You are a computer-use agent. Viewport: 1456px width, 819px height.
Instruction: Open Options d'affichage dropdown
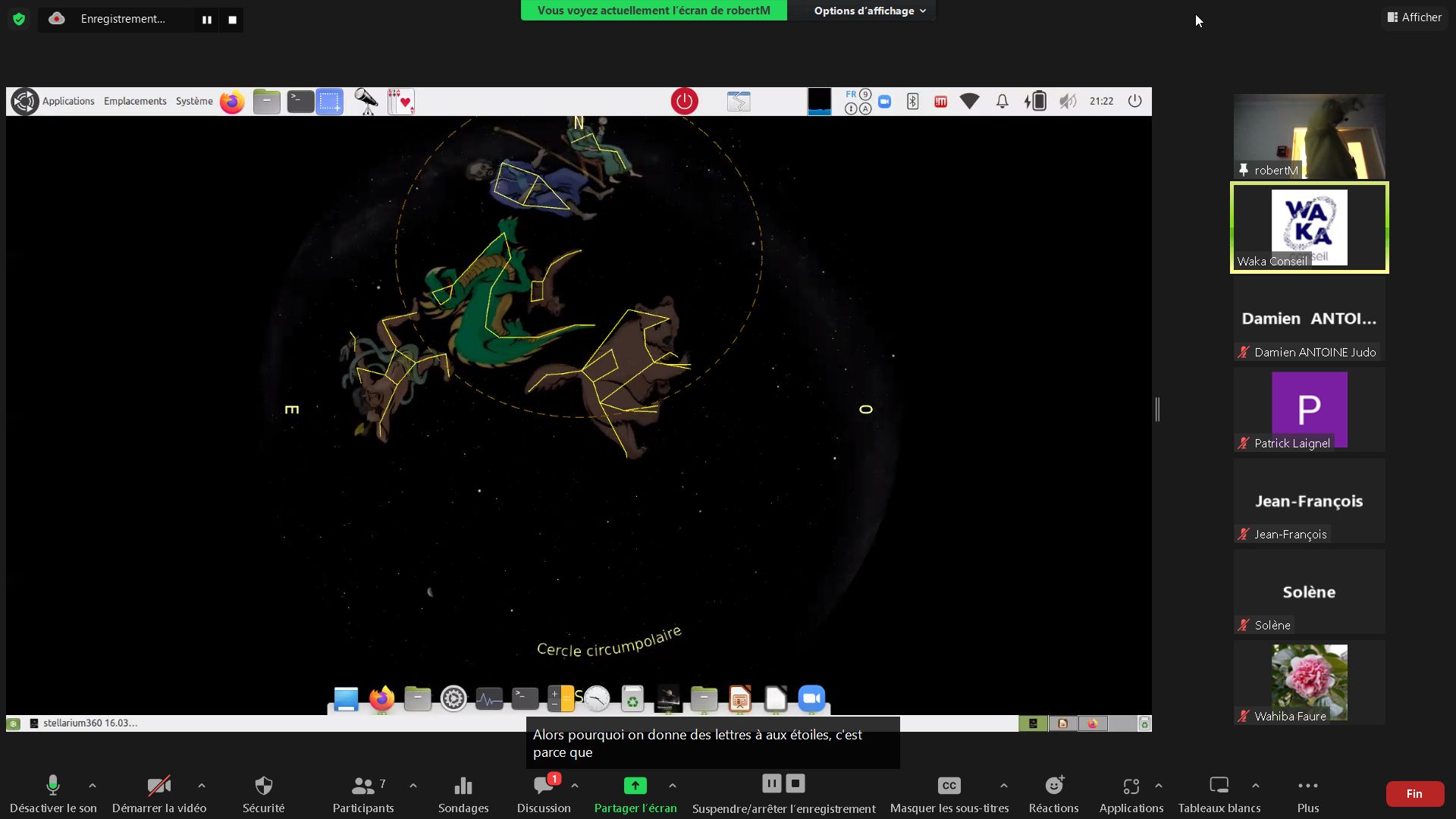pyautogui.click(x=870, y=11)
